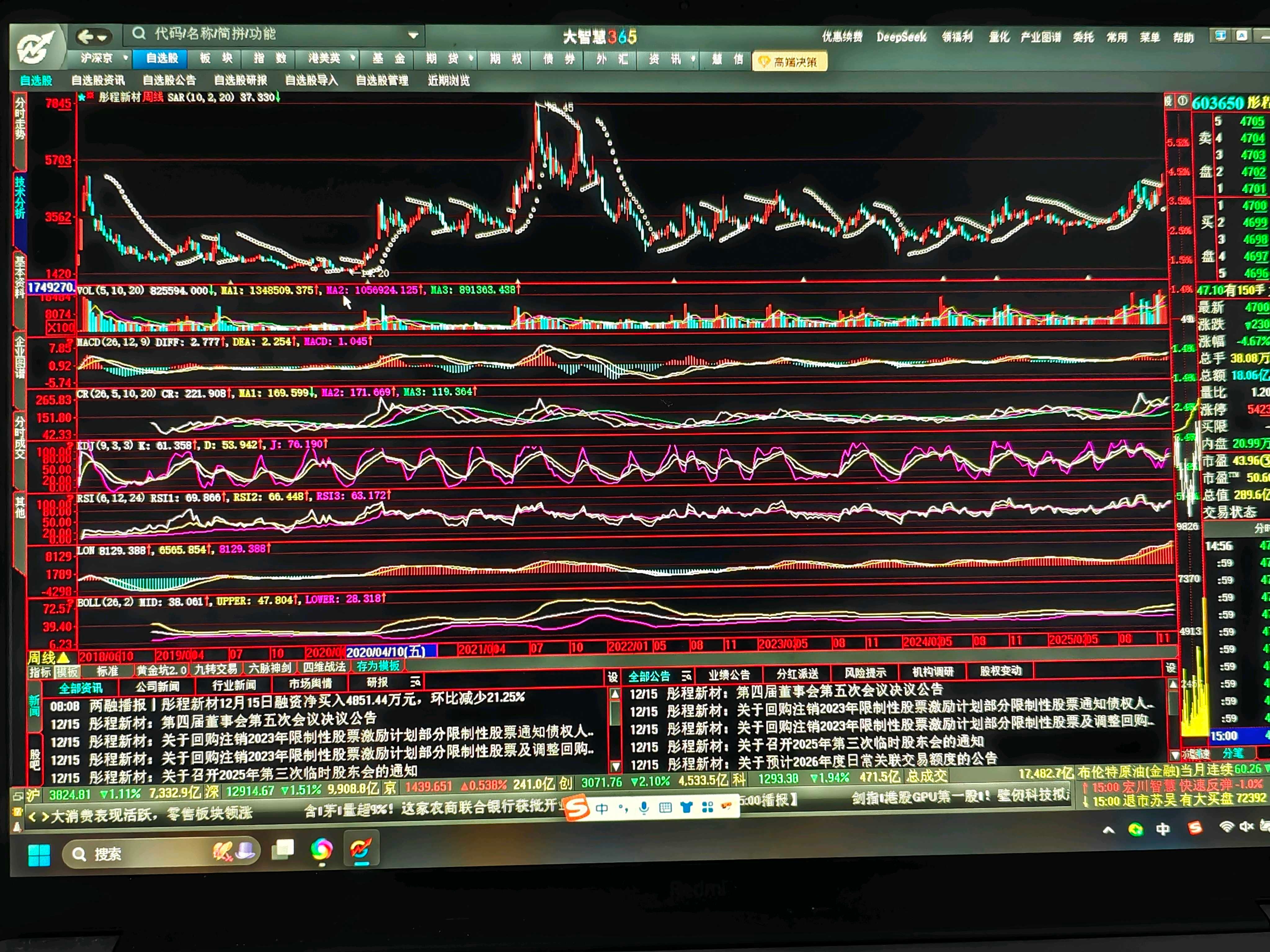Open the 高端决策 diamond button
The width and height of the screenshot is (1270, 952).
click(x=789, y=61)
